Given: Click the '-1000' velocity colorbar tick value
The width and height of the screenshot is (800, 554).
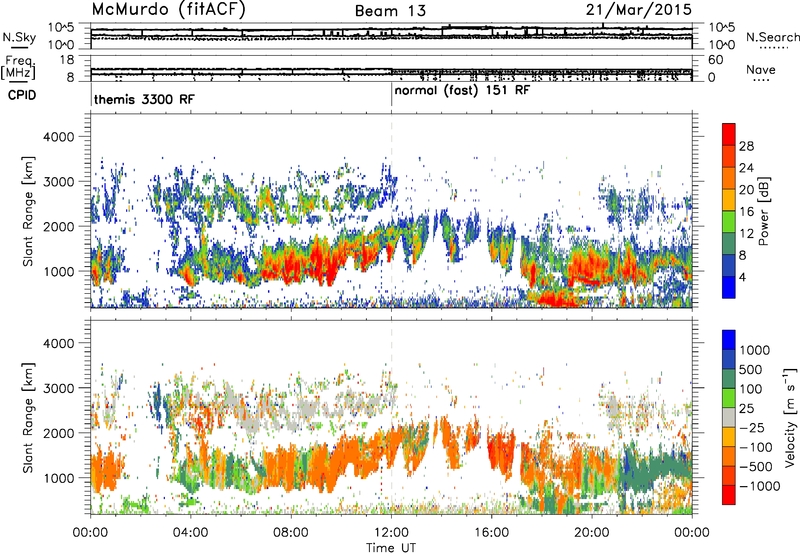Looking at the screenshot, I should pos(759,486).
